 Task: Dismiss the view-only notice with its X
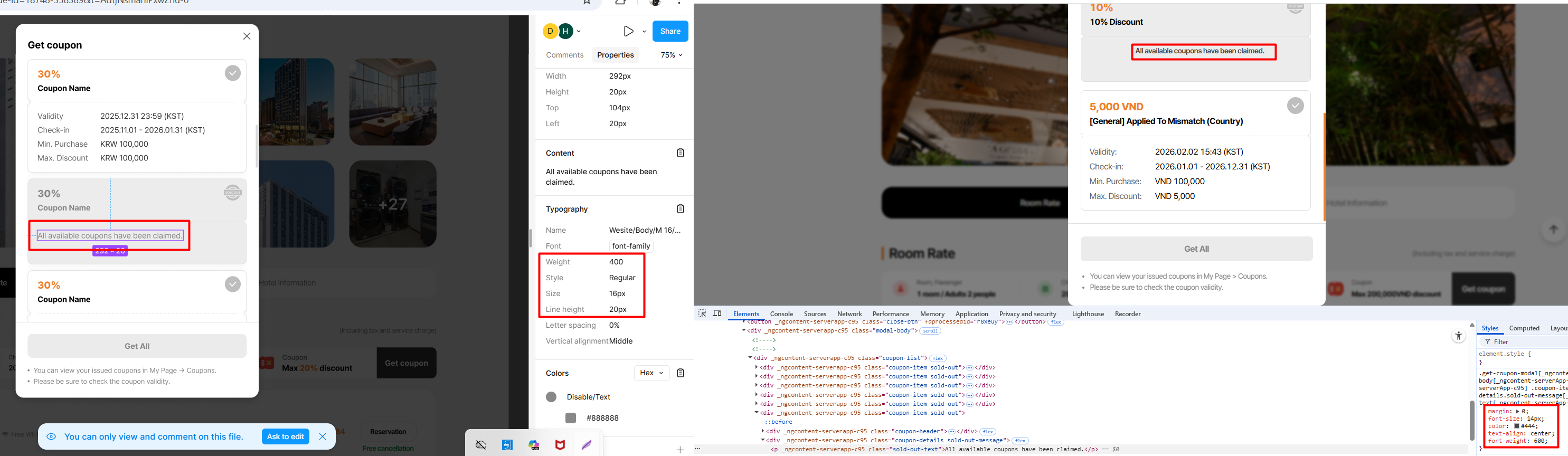point(323,436)
